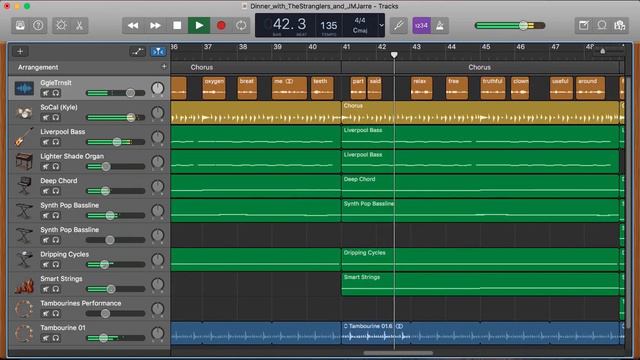
Task: Toggle the Catch Playhead button
Action: (158, 51)
